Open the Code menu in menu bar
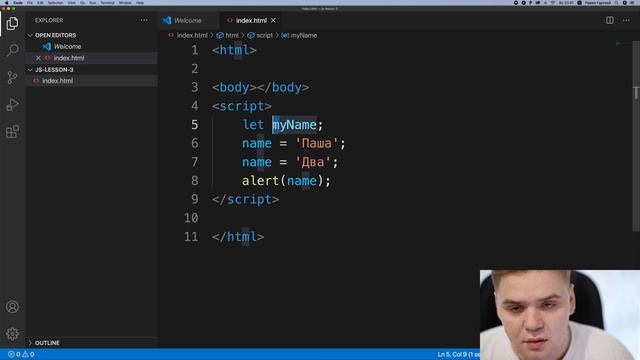 tap(18, 3)
